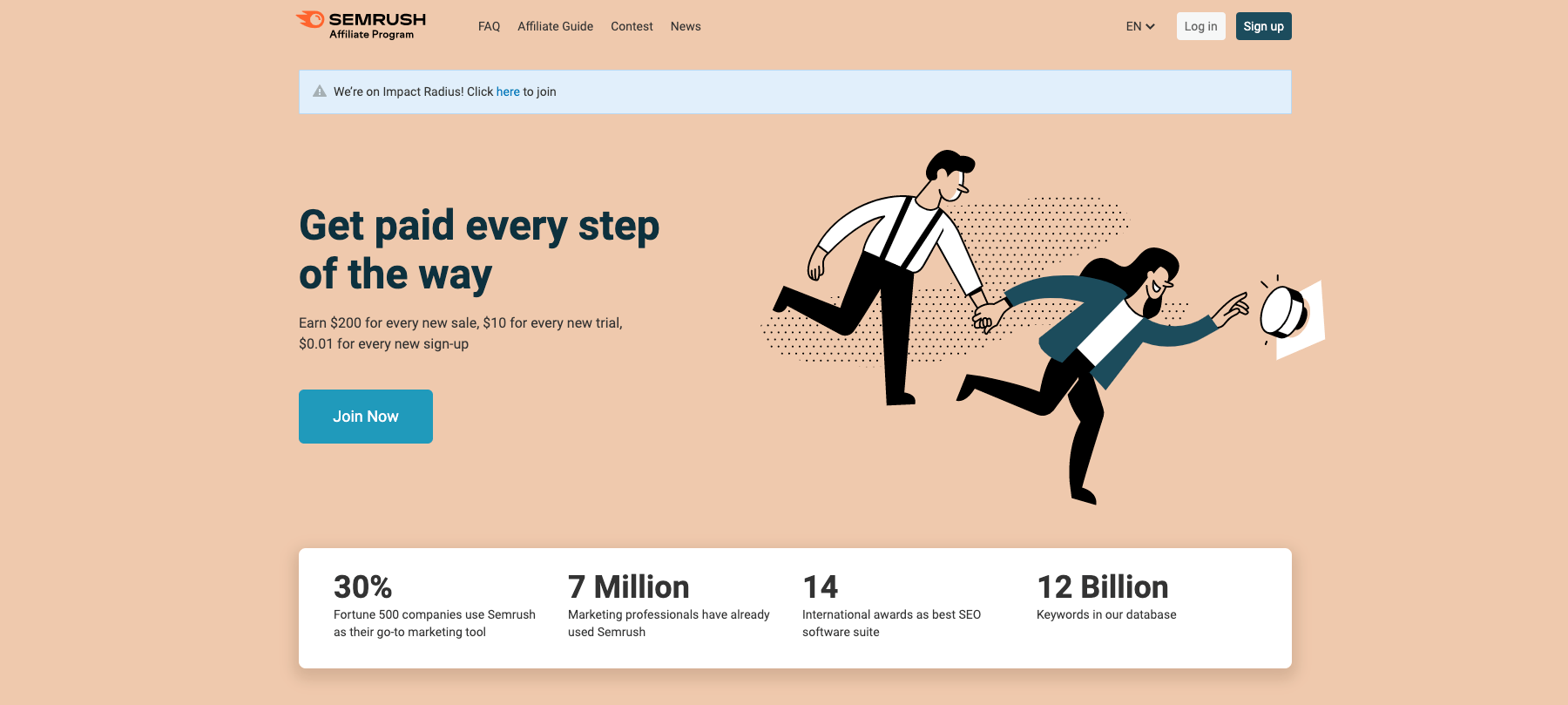Viewport: 1568px width, 705px height.
Task: Click the Join Now button
Action: pos(366,417)
